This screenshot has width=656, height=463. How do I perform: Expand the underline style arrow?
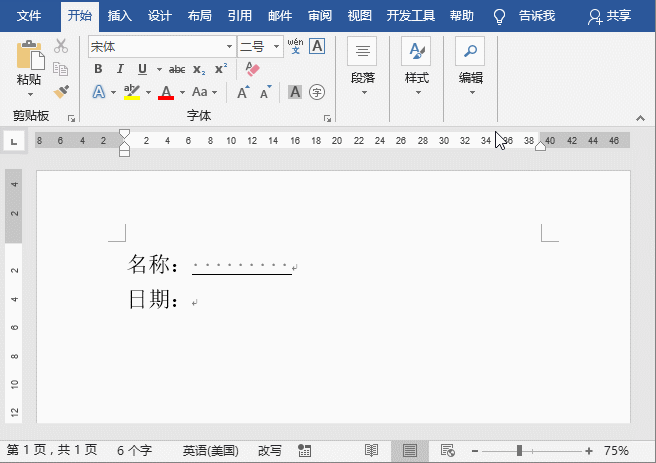point(159,69)
